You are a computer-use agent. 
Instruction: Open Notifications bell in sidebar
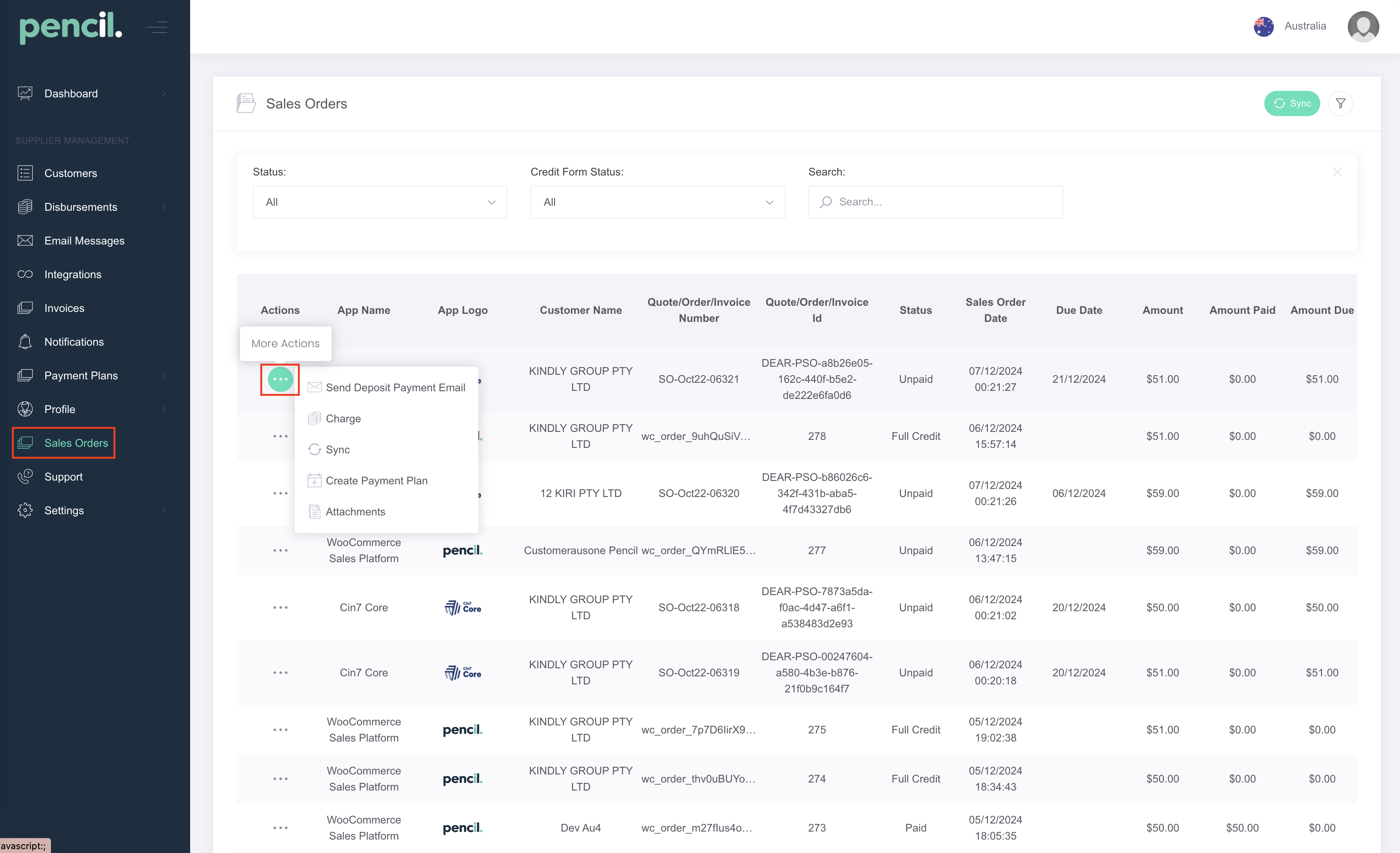click(x=74, y=342)
